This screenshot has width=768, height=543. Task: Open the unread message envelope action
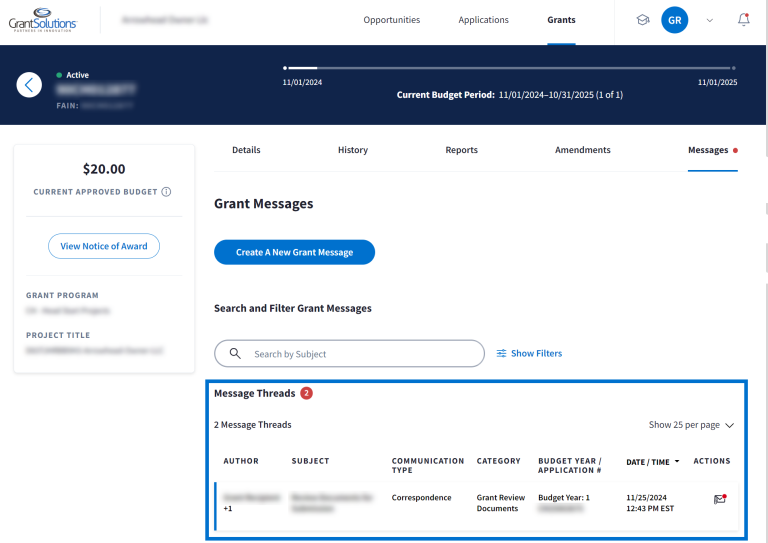point(719,499)
